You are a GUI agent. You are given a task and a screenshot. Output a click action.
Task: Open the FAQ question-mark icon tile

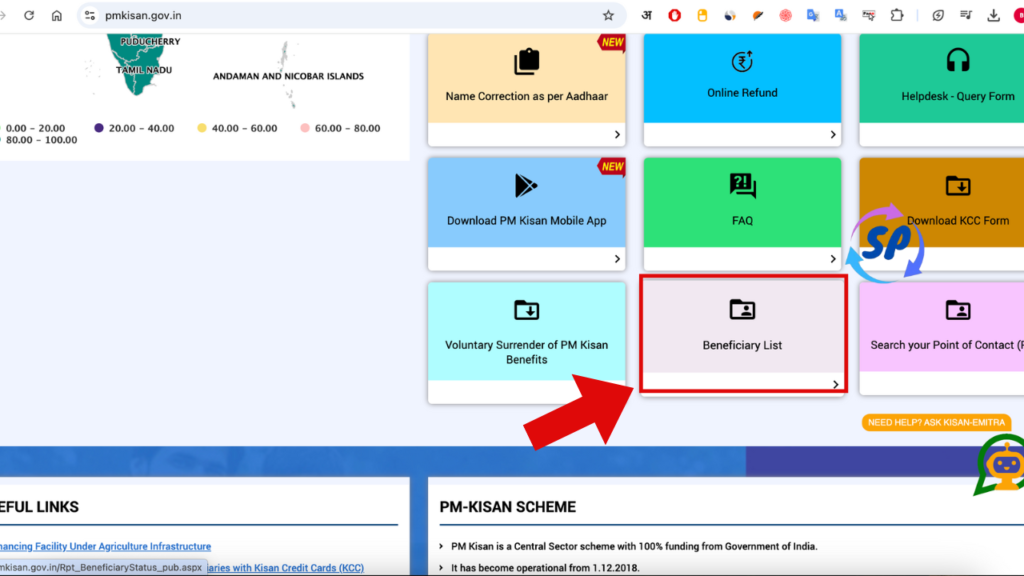742,186
